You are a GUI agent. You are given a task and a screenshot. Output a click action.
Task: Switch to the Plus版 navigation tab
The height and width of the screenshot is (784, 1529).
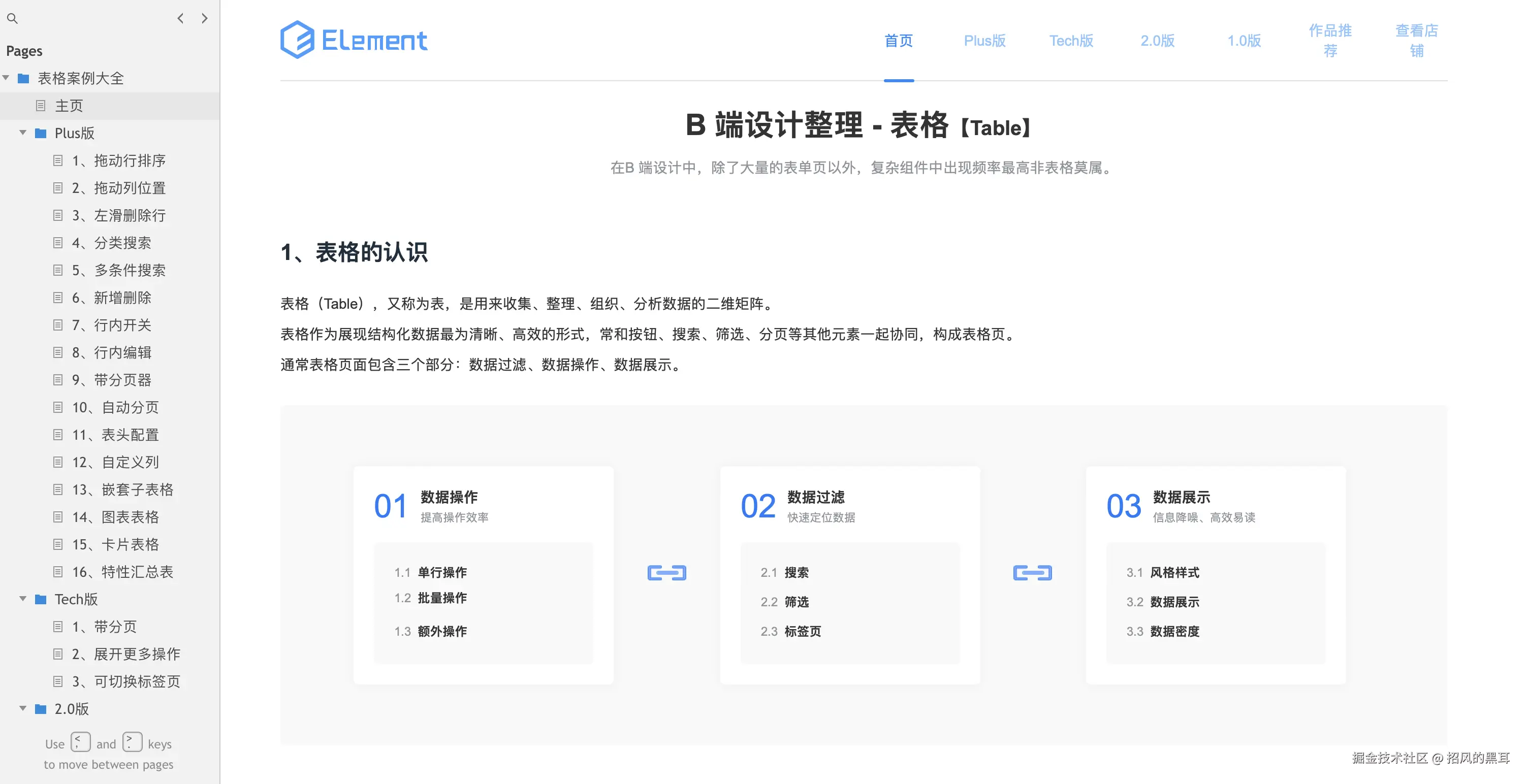pos(984,40)
